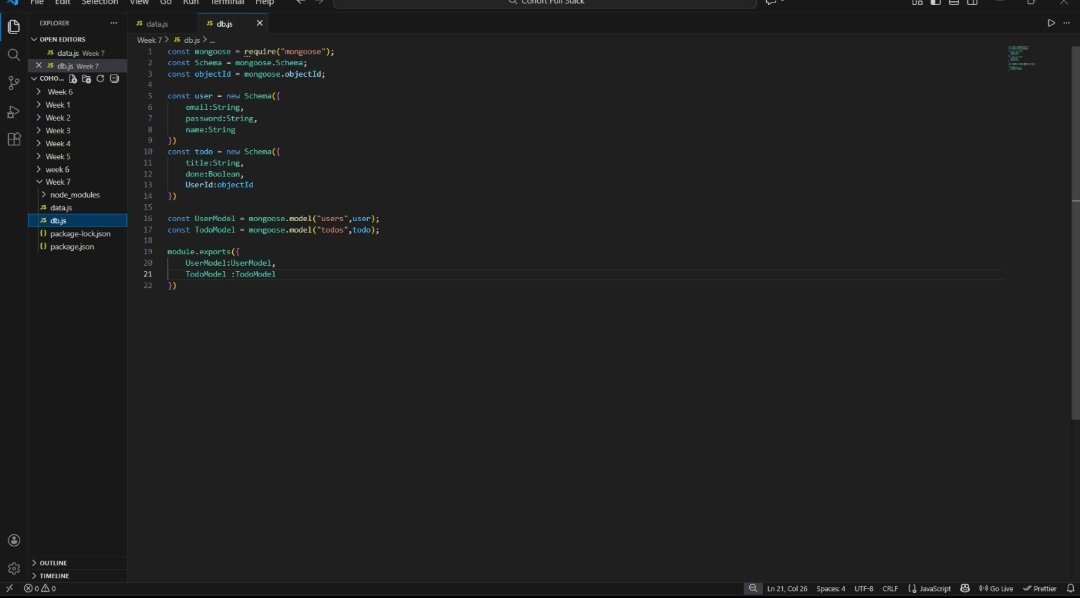Image resolution: width=1080 pixels, height=598 pixels.
Task: Expand the node_modules folder
Action: [x=74, y=195]
